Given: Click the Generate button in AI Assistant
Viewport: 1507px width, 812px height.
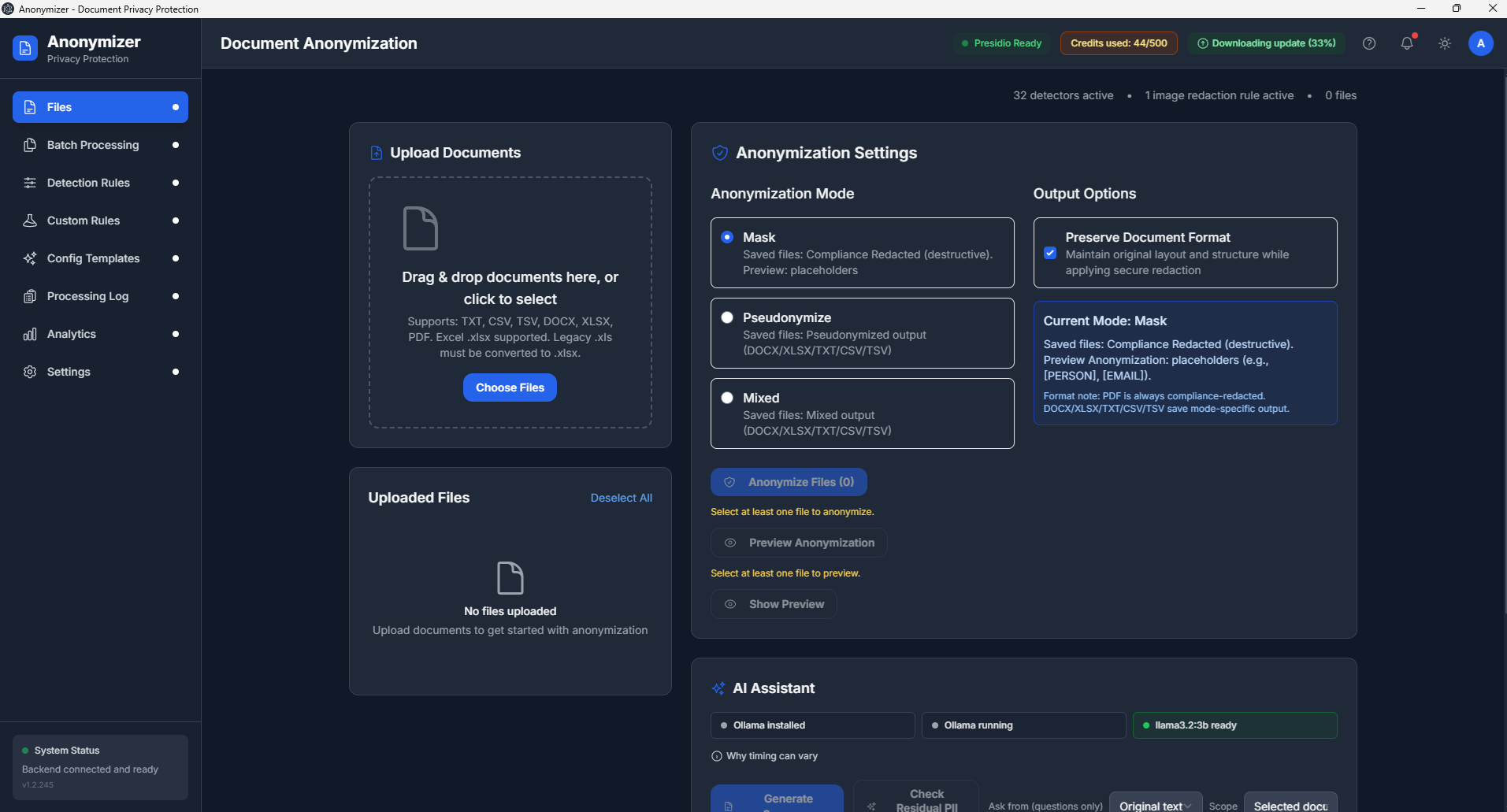Looking at the screenshot, I should point(777,799).
